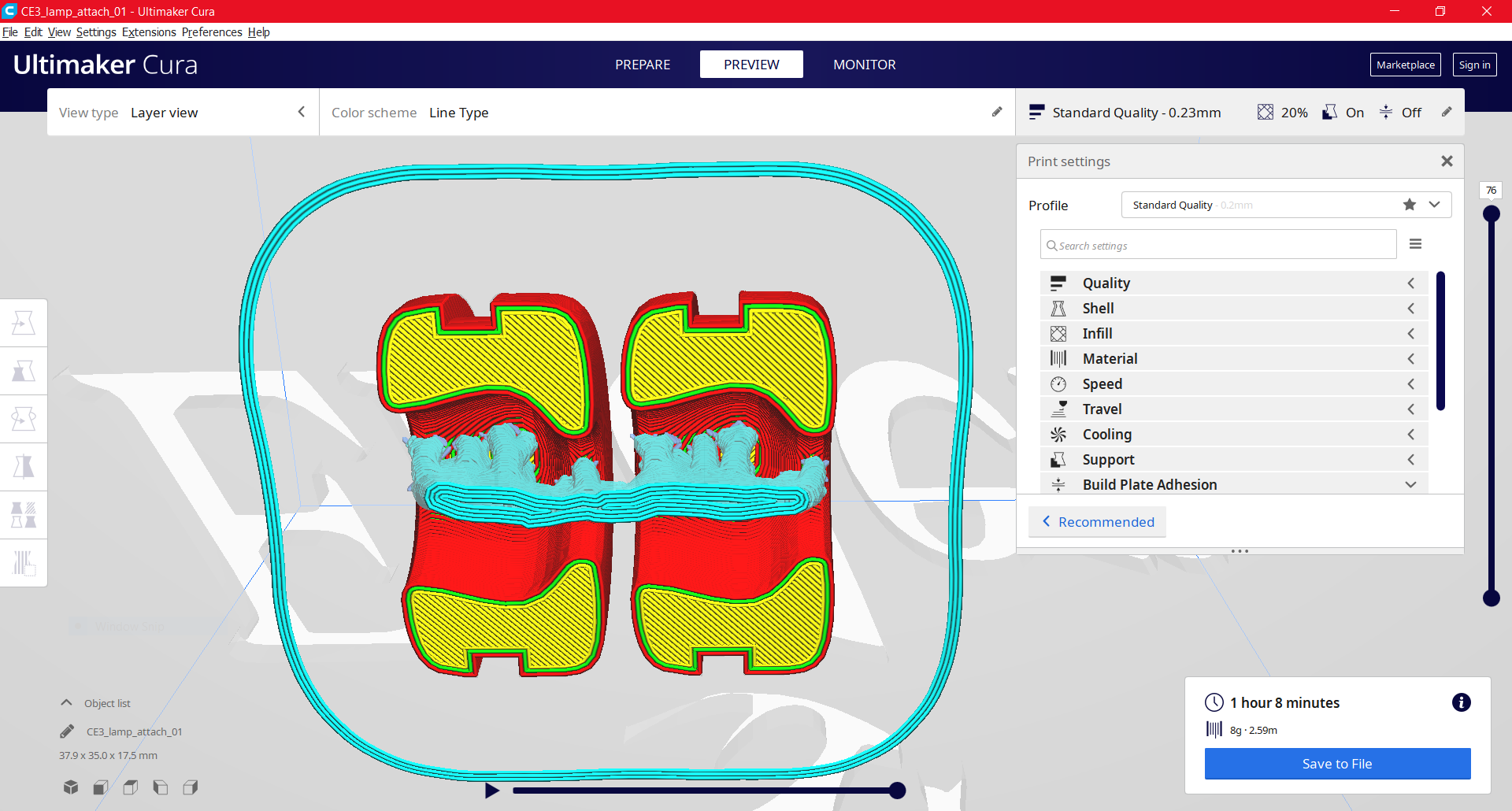Image resolution: width=1512 pixels, height=811 pixels.
Task: Click the top layer slider handle
Action: click(x=1492, y=213)
